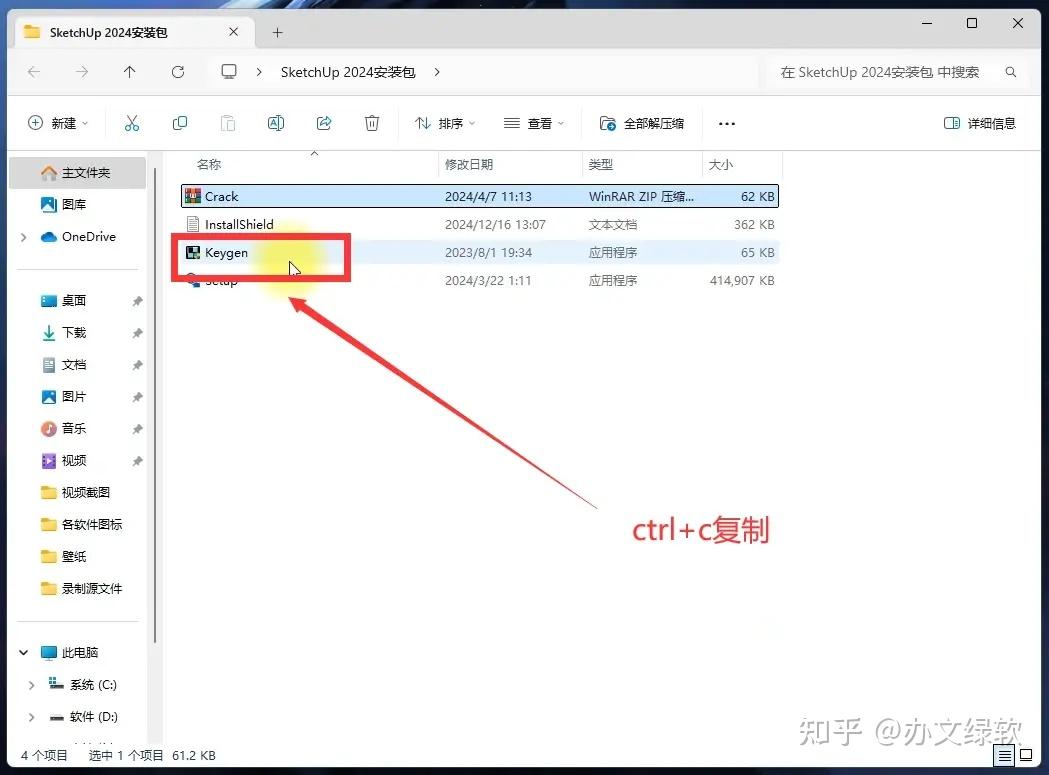The image size is (1049, 775).
Task: Go forward with the right arrow
Action: pyautogui.click(x=82, y=72)
